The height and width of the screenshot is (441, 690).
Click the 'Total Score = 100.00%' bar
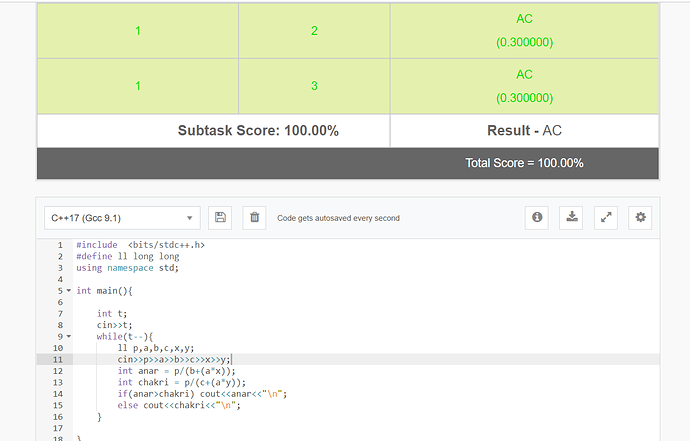click(348, 163)
